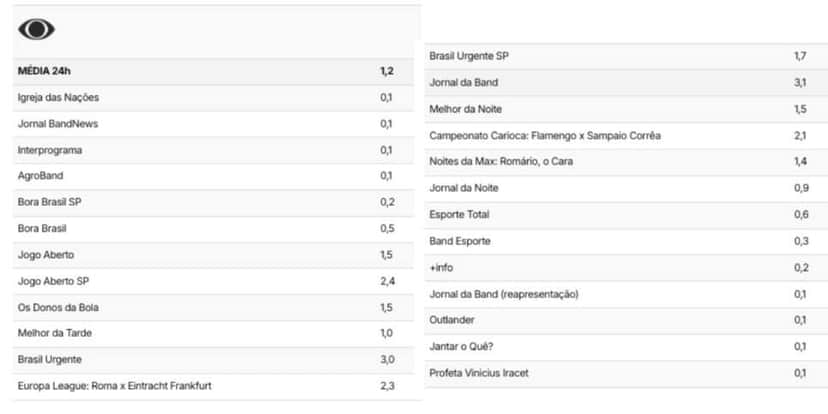The width and height of the screenshot is (828, 414).
Task: Select the Profeta Vinicius Iracet row
Action: point(626,373)
